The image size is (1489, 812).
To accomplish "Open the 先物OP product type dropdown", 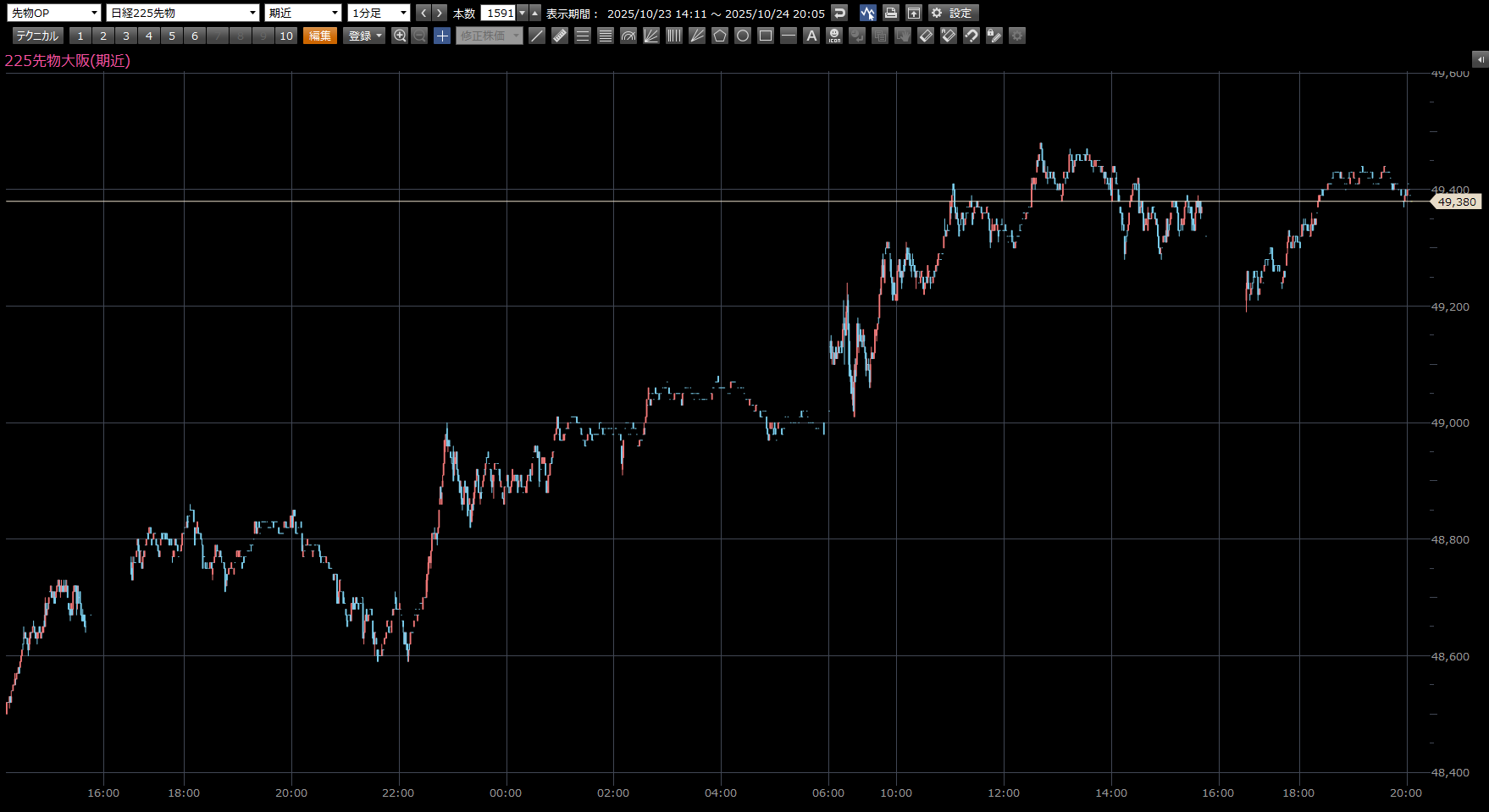I will (54, 13).
